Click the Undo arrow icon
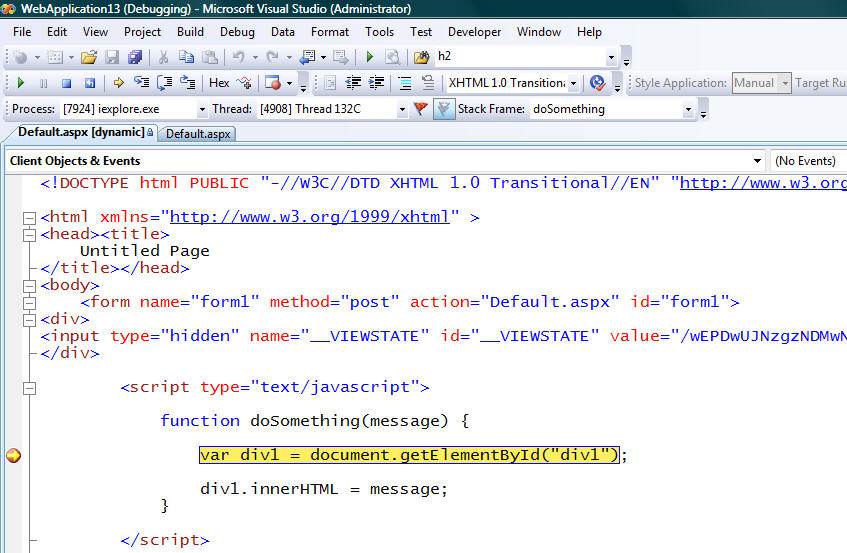Screen dimensions: 847x553 239,57
